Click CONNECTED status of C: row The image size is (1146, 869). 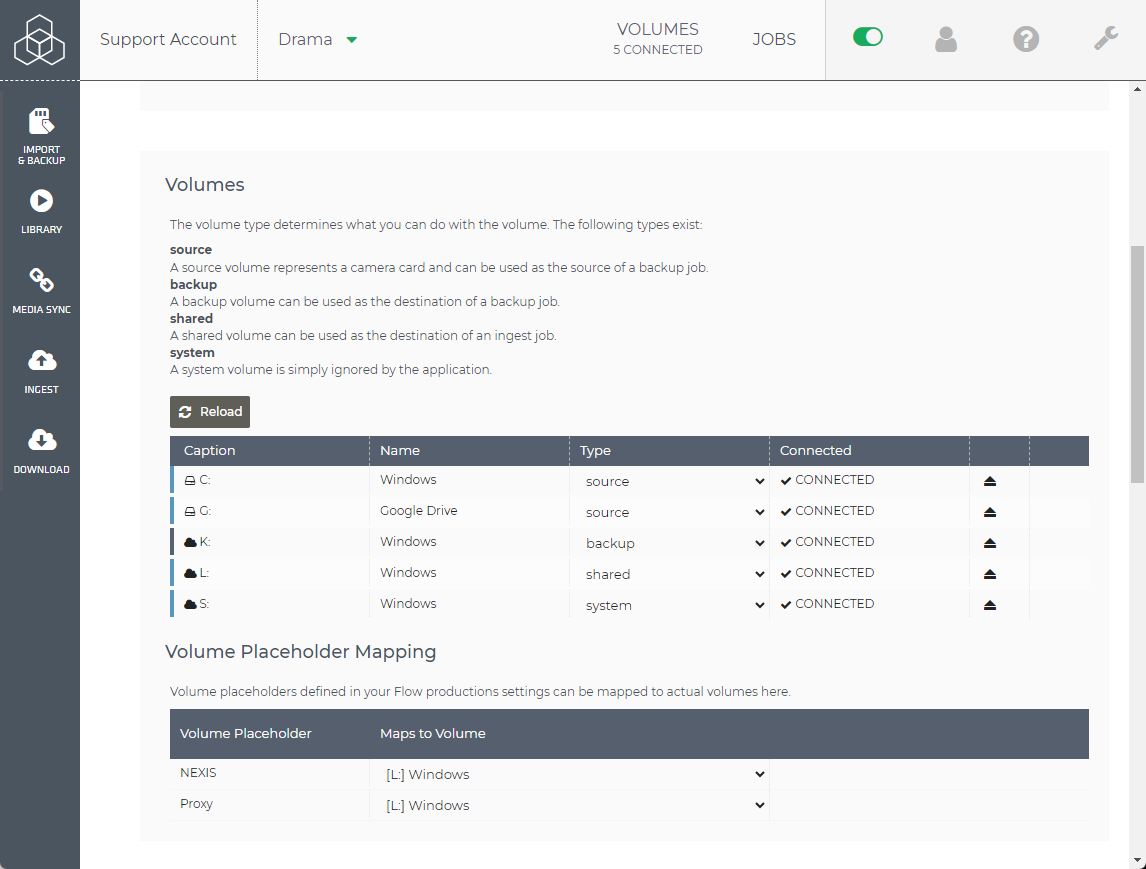pos(827,479)
